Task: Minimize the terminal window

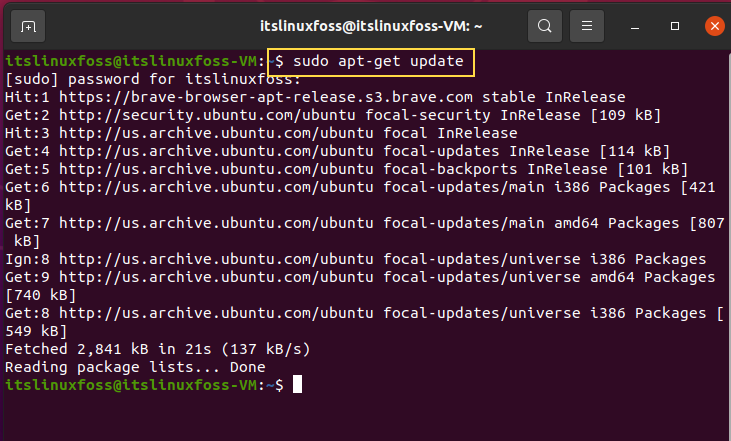Action: coord(634,27)
